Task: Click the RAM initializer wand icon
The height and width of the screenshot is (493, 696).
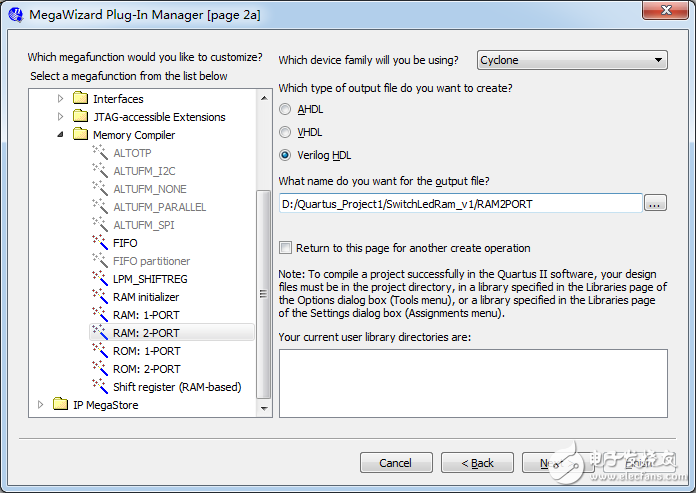Action: pyautogui.click(x=100, y=296)
